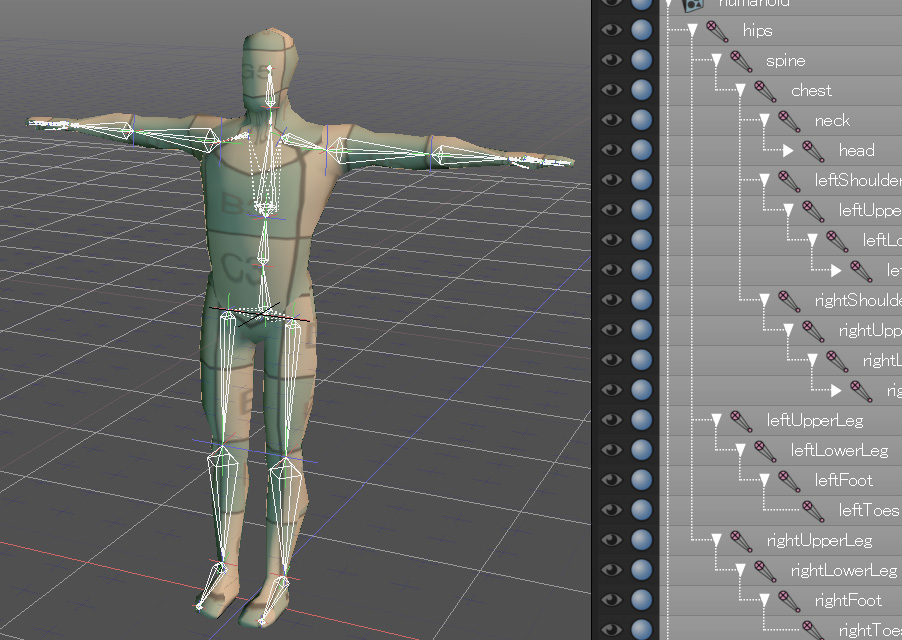Click the bone icon beside chest
The width and height of the screenshot is (902, 640).
pyautogui.click(x=765, y=91)
